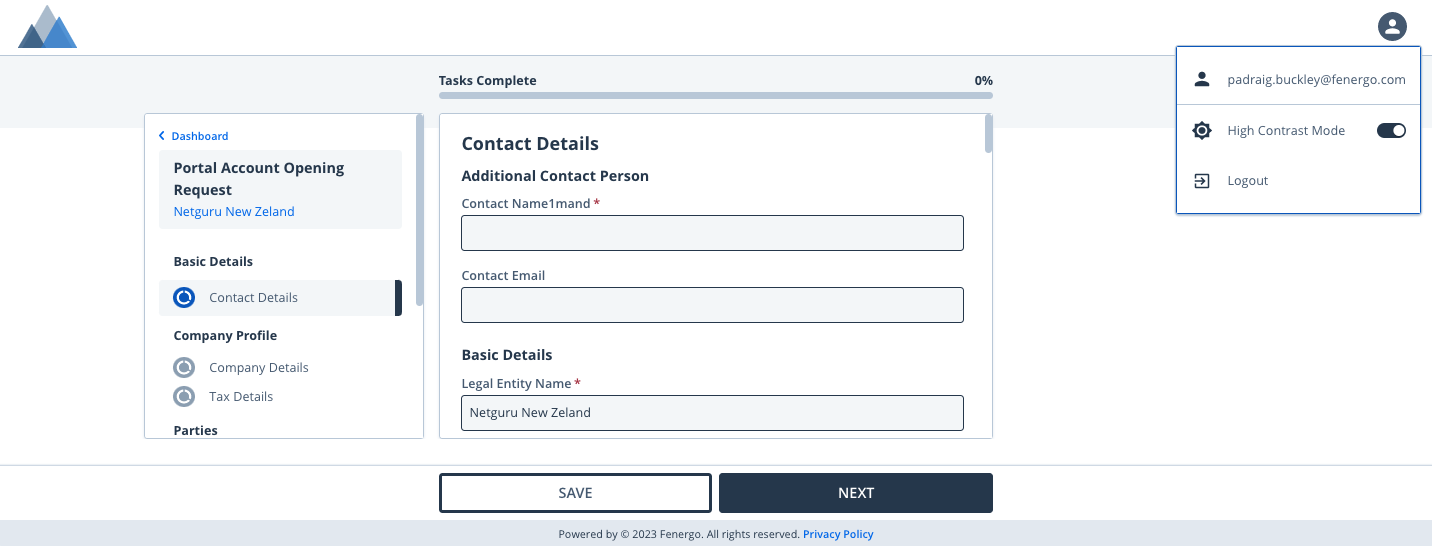Screen dimensions: 1432x546
Task: Click the person icon beside the email
Action: (x=1202, y=79)
